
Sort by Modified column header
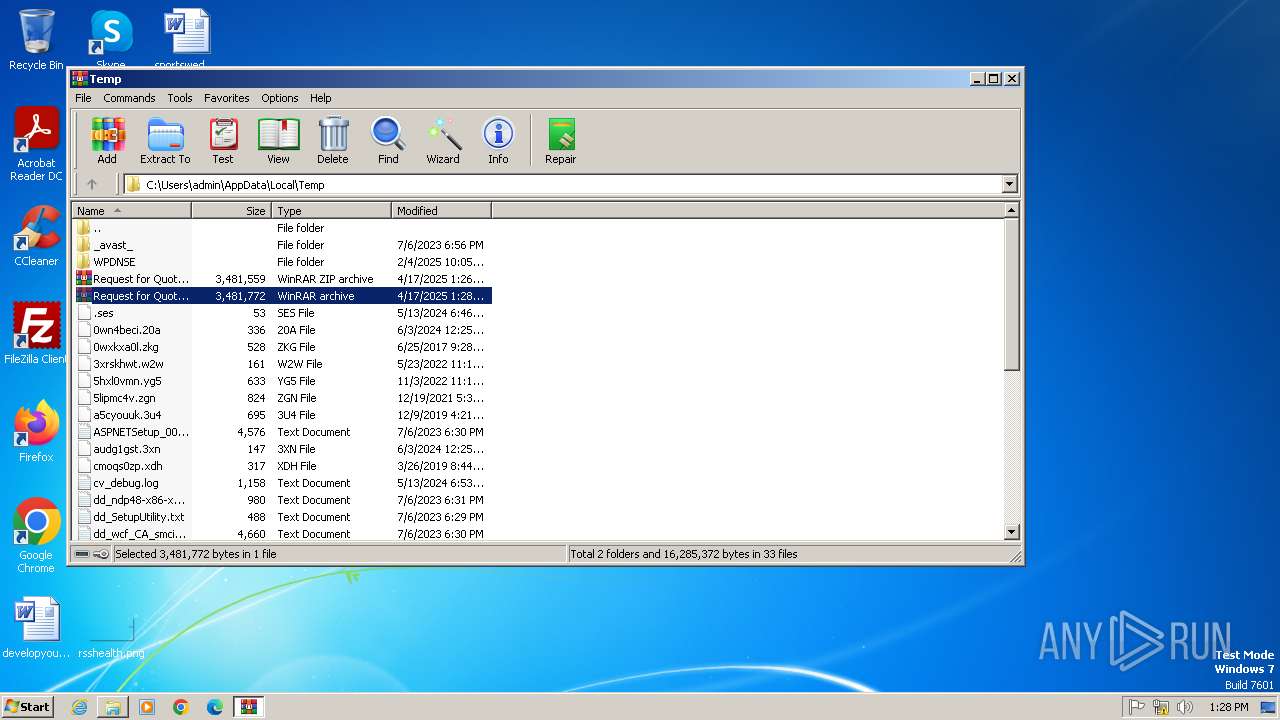pos(441,211)
